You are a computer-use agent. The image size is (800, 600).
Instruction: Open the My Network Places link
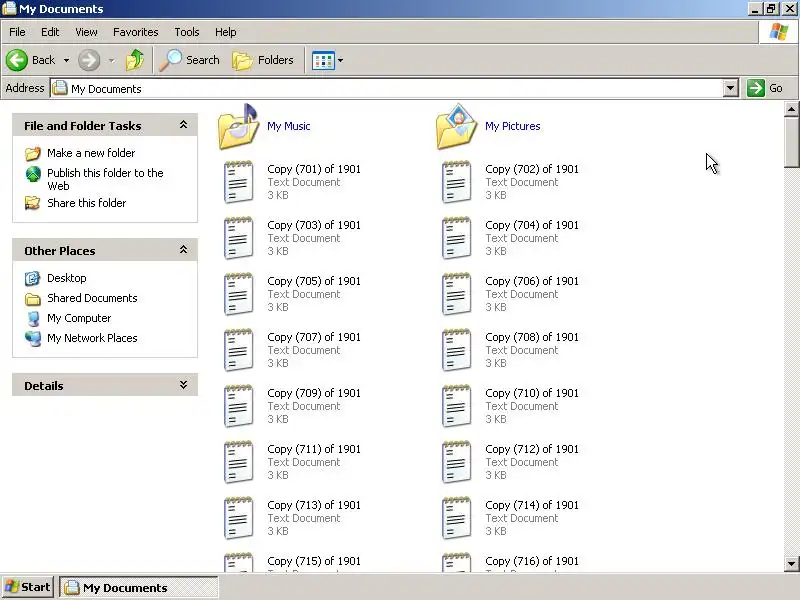coord(92,338)
